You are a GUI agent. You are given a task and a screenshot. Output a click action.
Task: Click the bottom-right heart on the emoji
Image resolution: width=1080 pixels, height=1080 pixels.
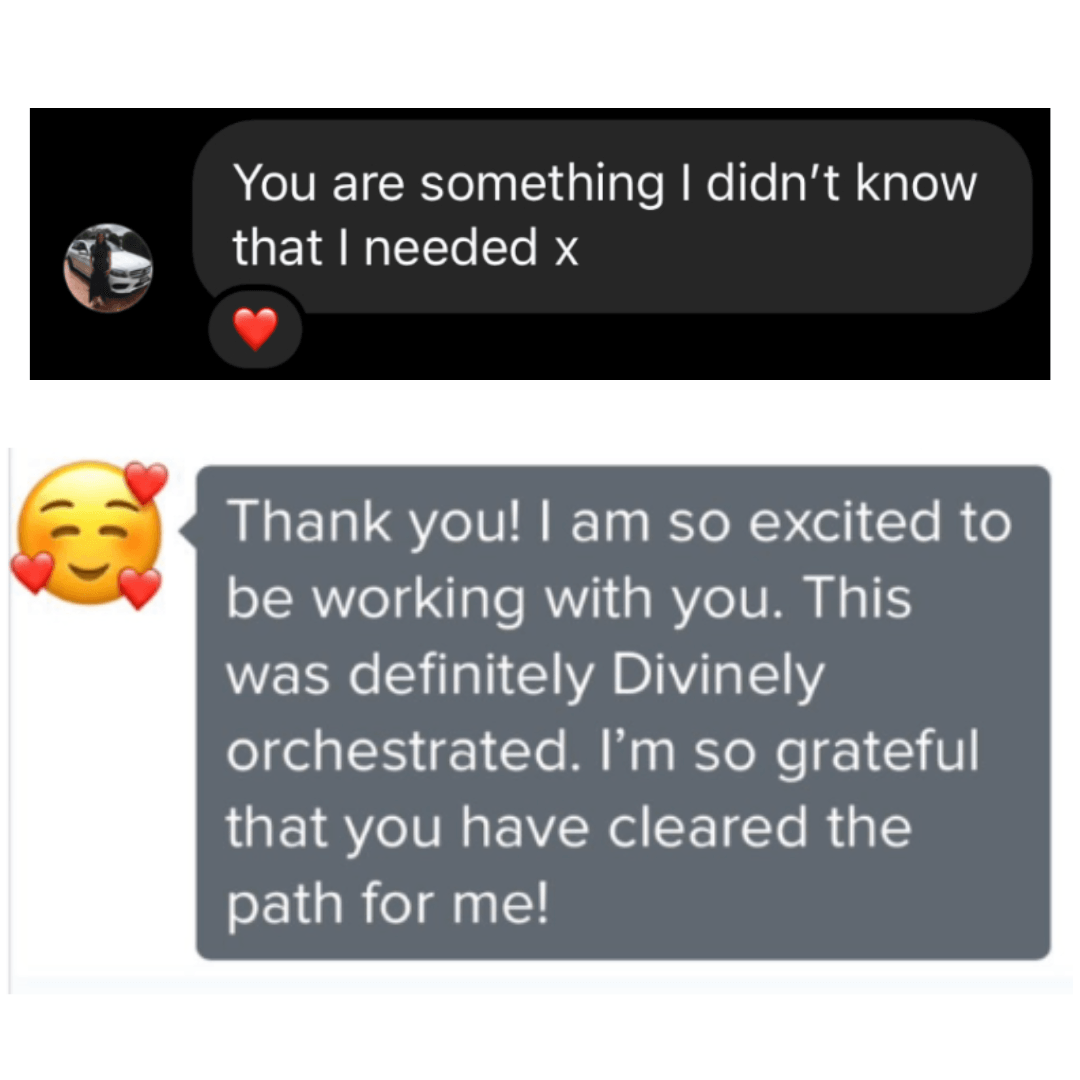tap(141, 588)
